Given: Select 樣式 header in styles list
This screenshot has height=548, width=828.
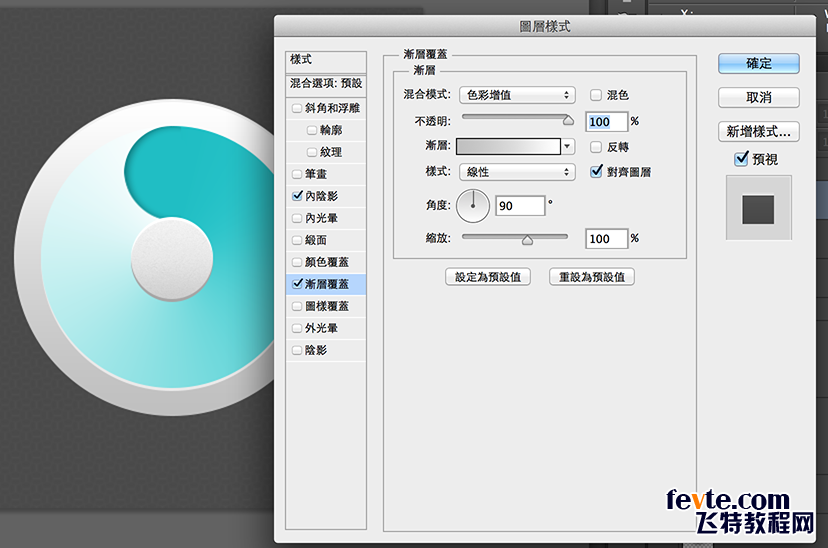Looking at the screenshot, I should [326, 61].
